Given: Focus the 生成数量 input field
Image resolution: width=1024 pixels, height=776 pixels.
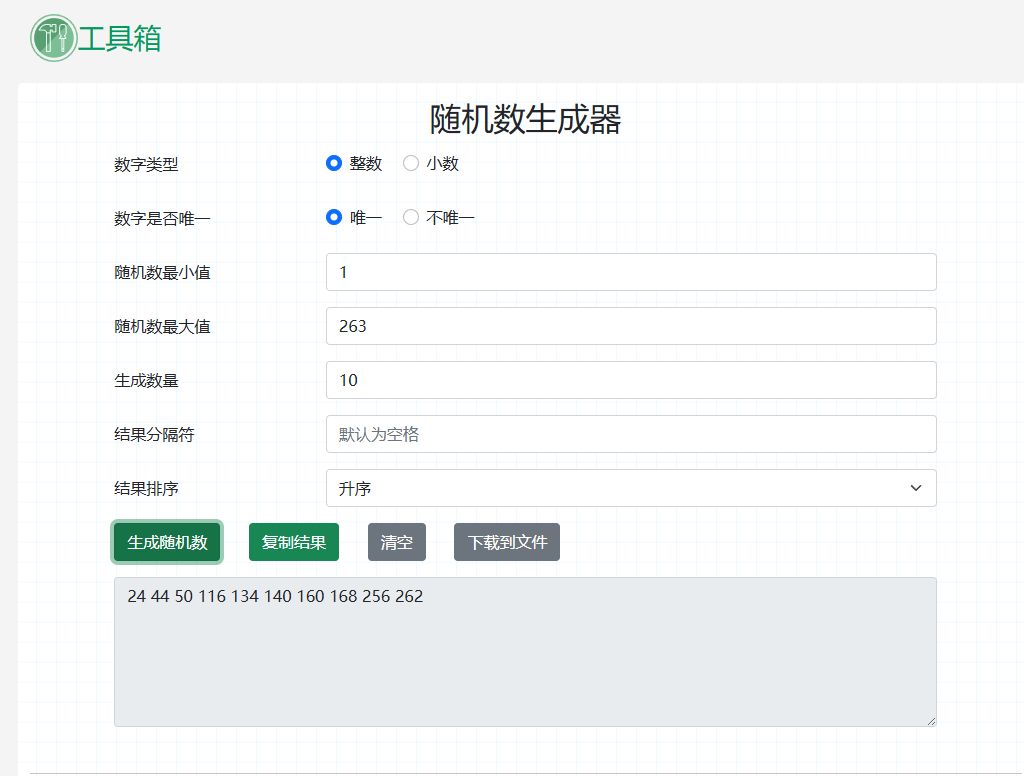Looking at the screenshot, I should (631, 380).
